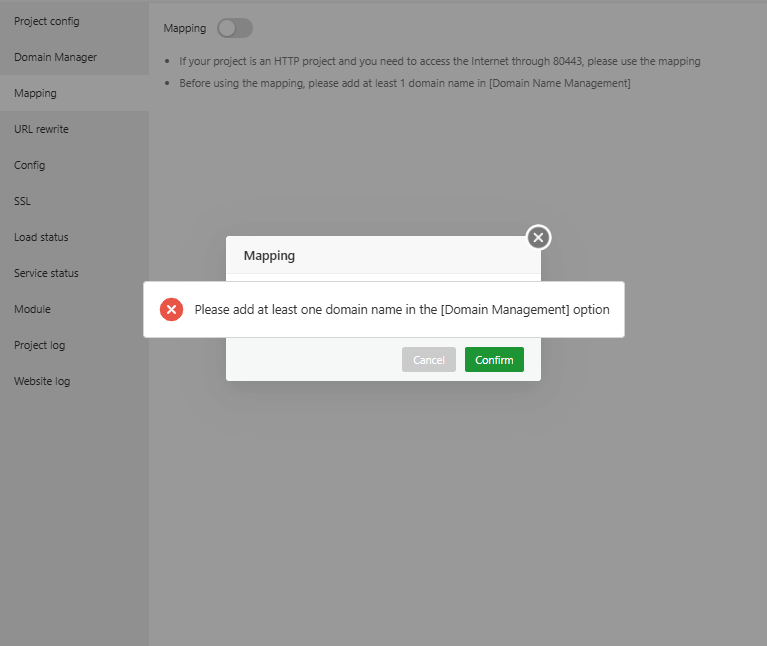Click the red error icon in the notification
Viewport: 767px width, 646px height.
(x=171, y=310)
